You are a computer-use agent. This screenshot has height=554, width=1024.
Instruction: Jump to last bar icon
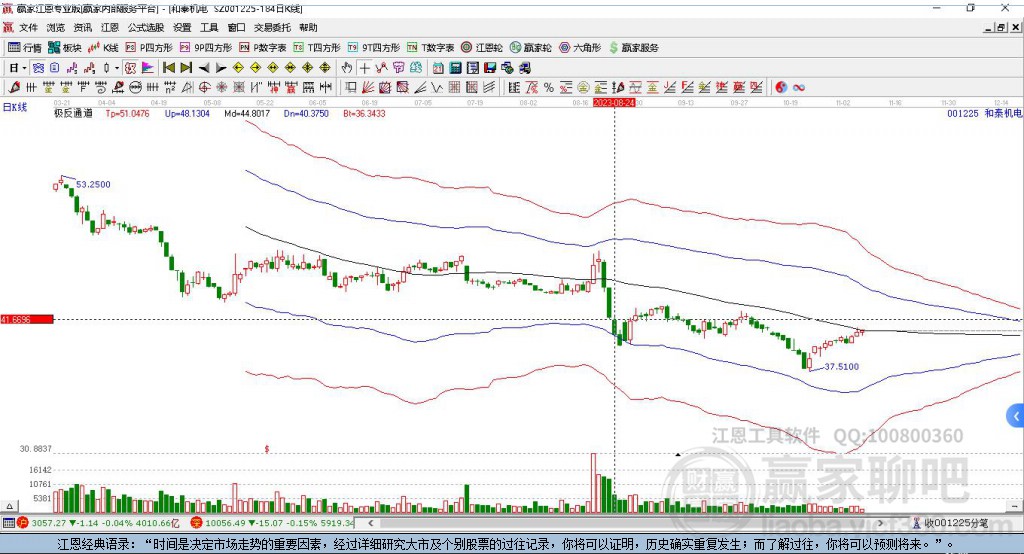[186, 68]
